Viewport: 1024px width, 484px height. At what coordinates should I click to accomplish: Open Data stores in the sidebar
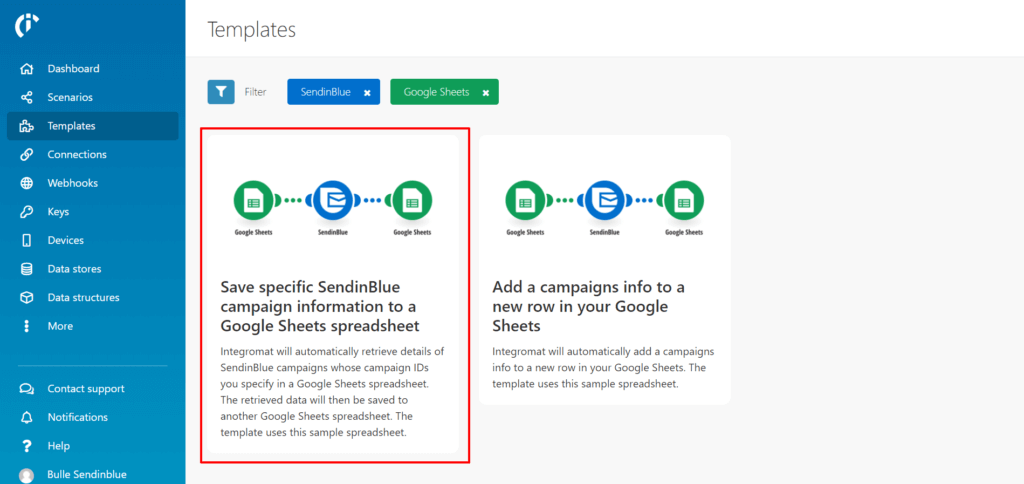(93, 269)
